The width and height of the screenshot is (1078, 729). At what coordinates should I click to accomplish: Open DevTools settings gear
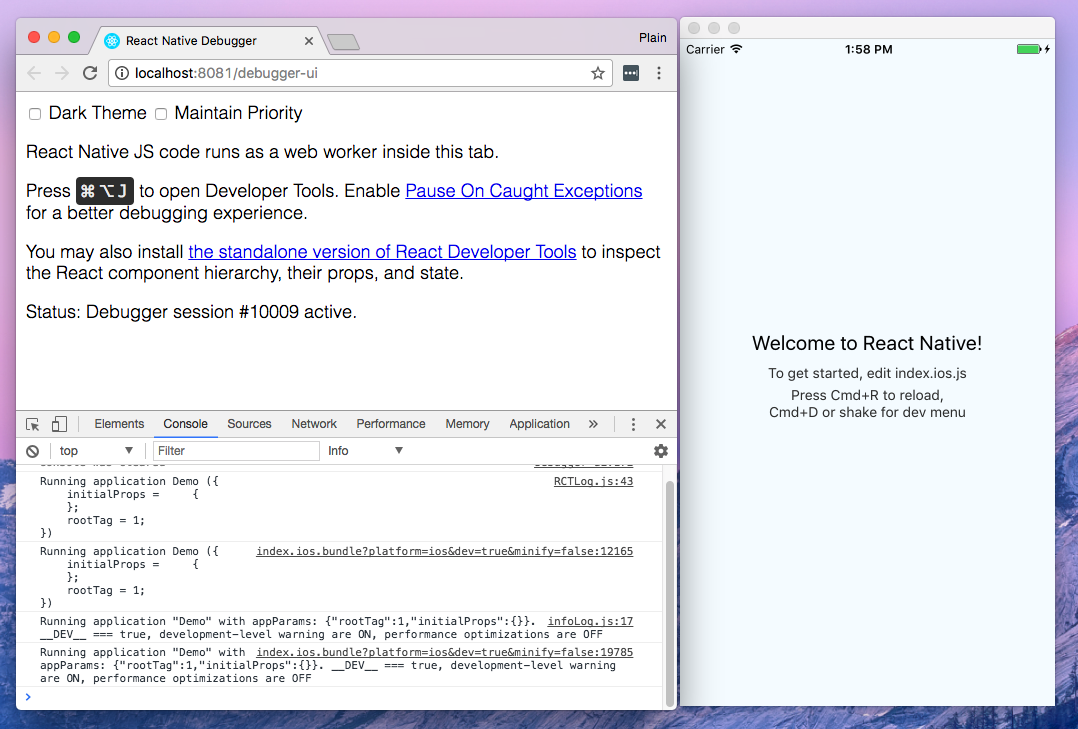coord(661,451)
